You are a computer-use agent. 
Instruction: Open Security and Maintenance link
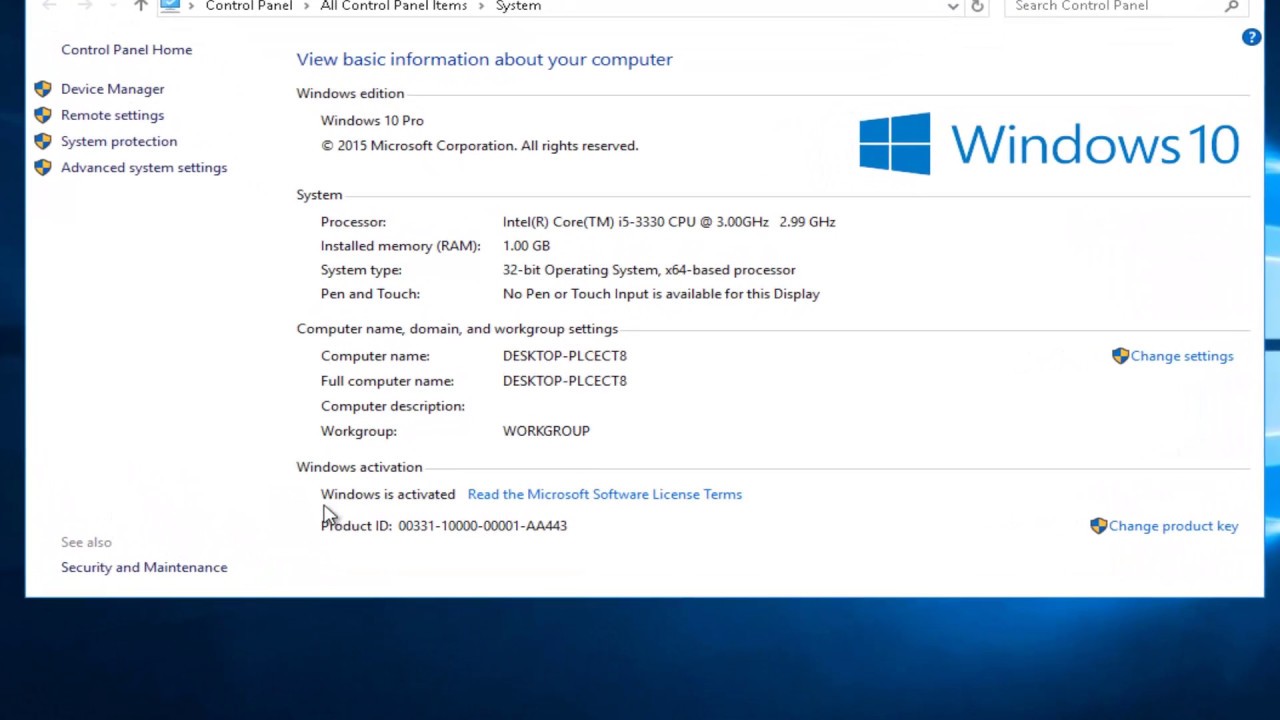point(144,567)
